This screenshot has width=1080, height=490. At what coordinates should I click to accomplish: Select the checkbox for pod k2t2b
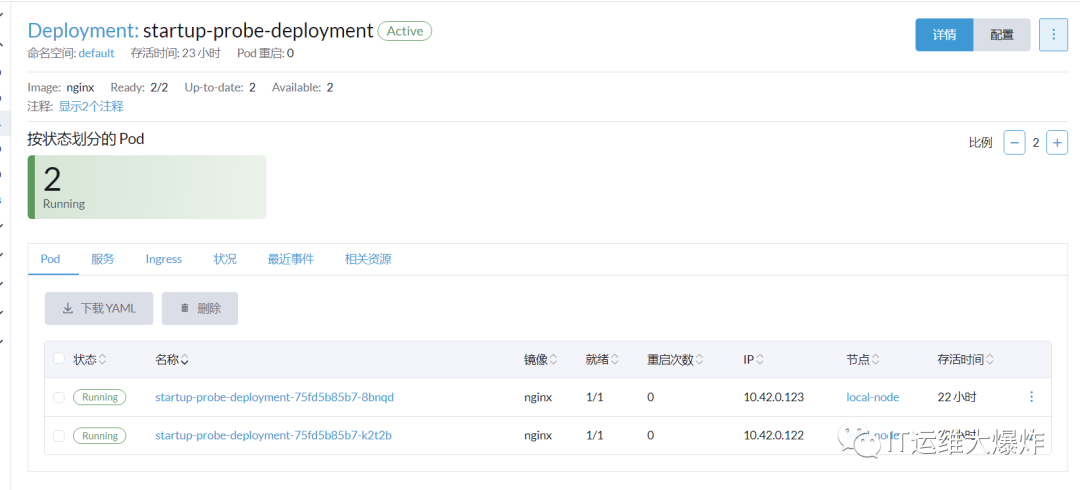point(59,436)
